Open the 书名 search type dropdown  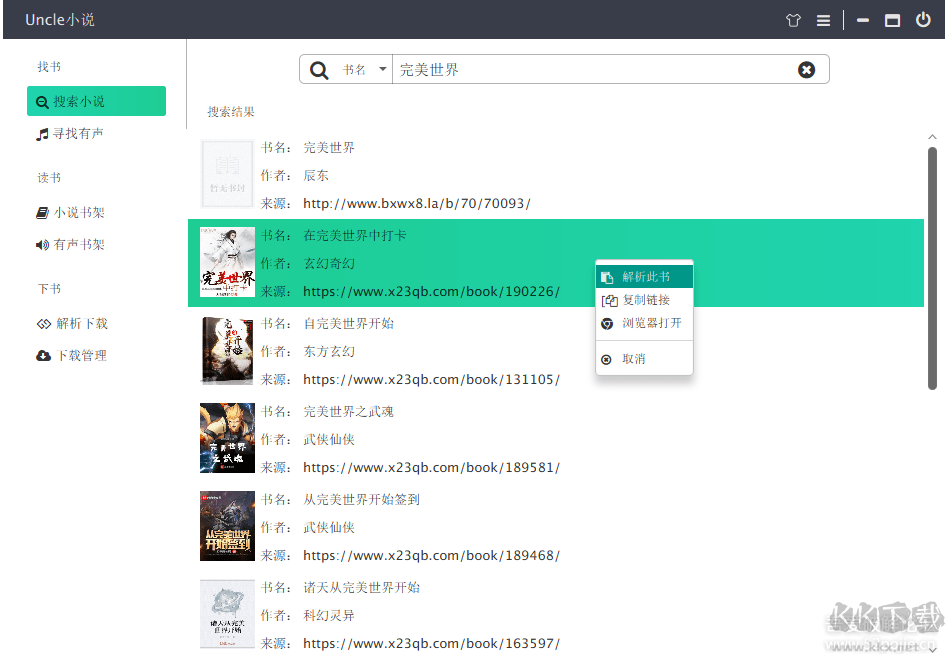point(365,70)
